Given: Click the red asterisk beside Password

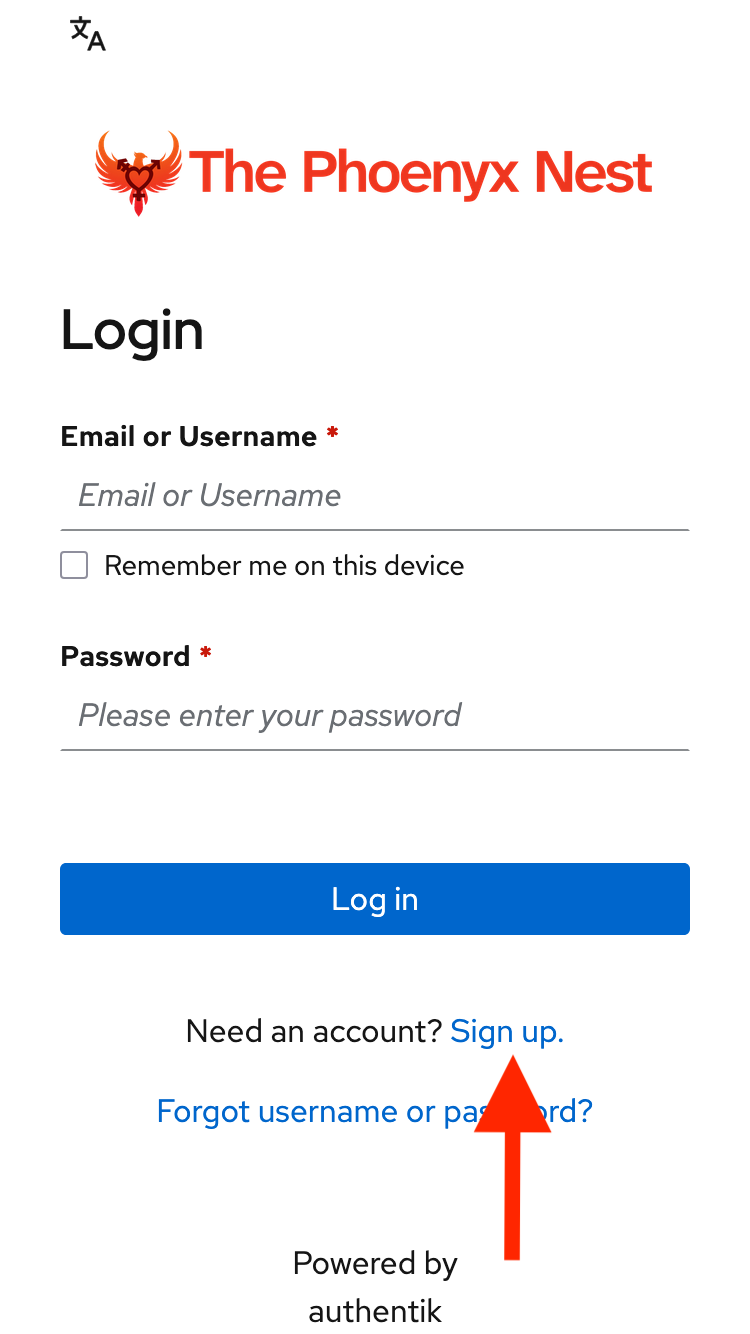Looking at the screenshot, I should 206,655.
